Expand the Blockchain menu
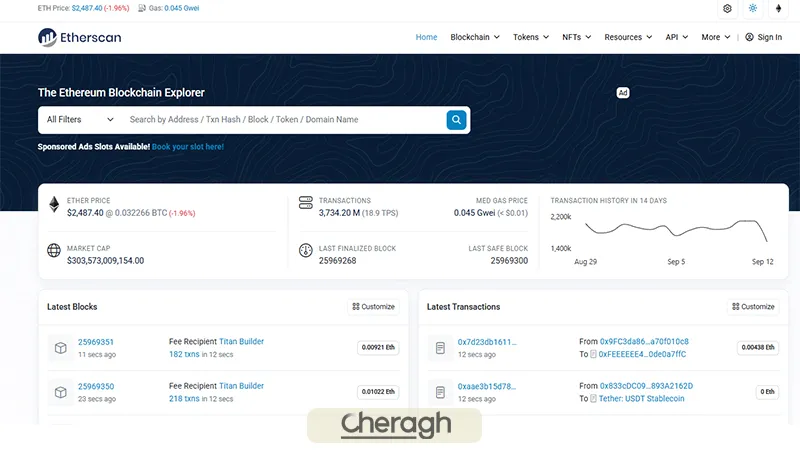800x450 pixels. (475, 37)
